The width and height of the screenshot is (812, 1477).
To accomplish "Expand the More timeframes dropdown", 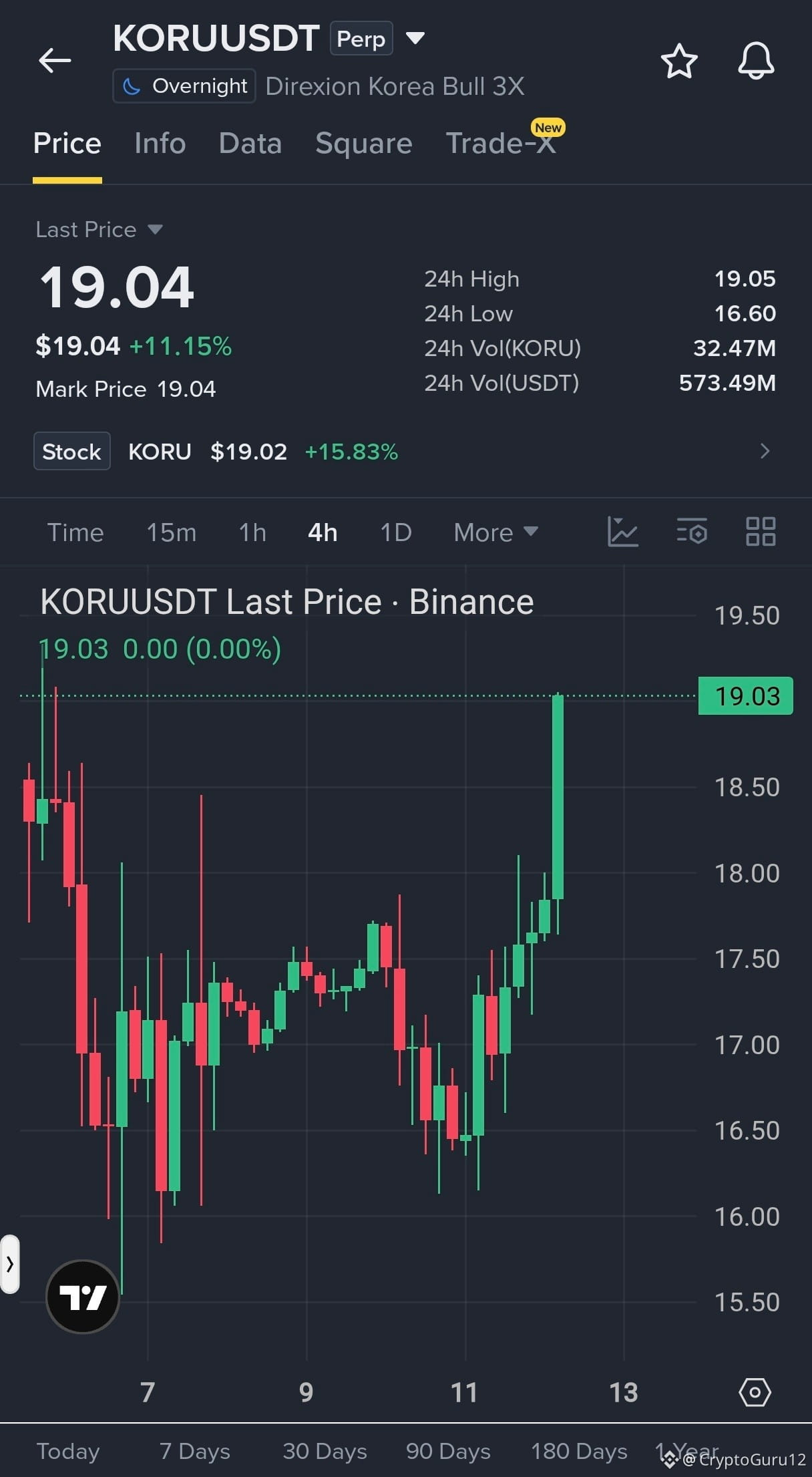I will pos(495,532).
